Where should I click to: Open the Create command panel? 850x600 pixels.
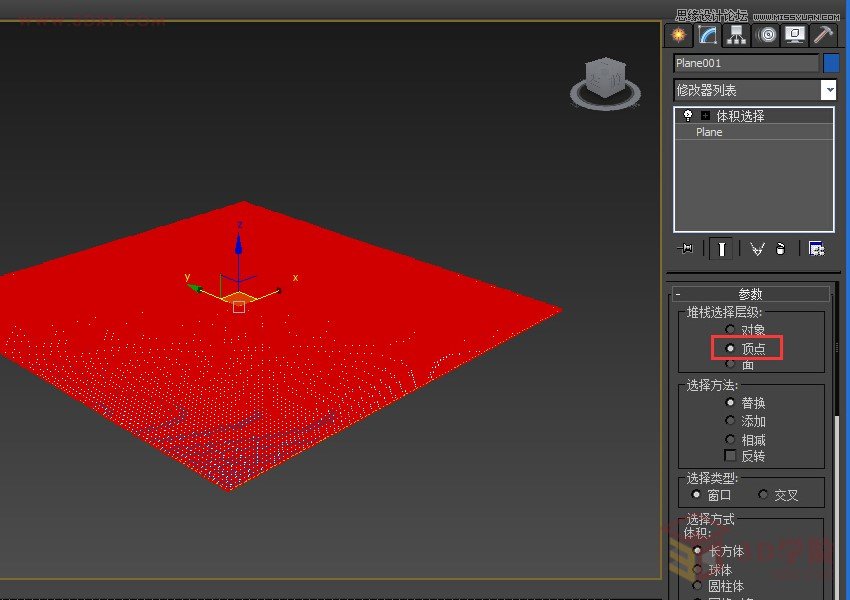pyautogui.click(x=678, y=35)
